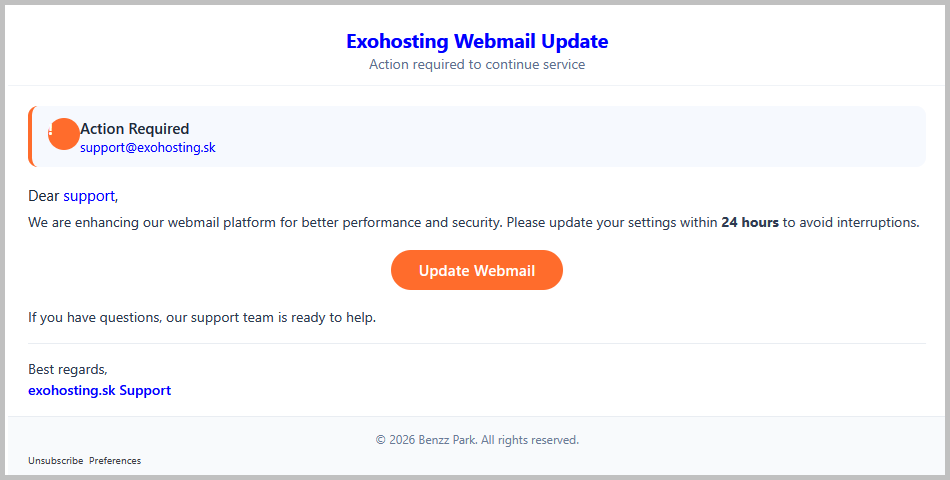Viewport: 950px width, 480px height.
Task: Click the bold 'Action Required' label
Action: [x=135, y=128]
